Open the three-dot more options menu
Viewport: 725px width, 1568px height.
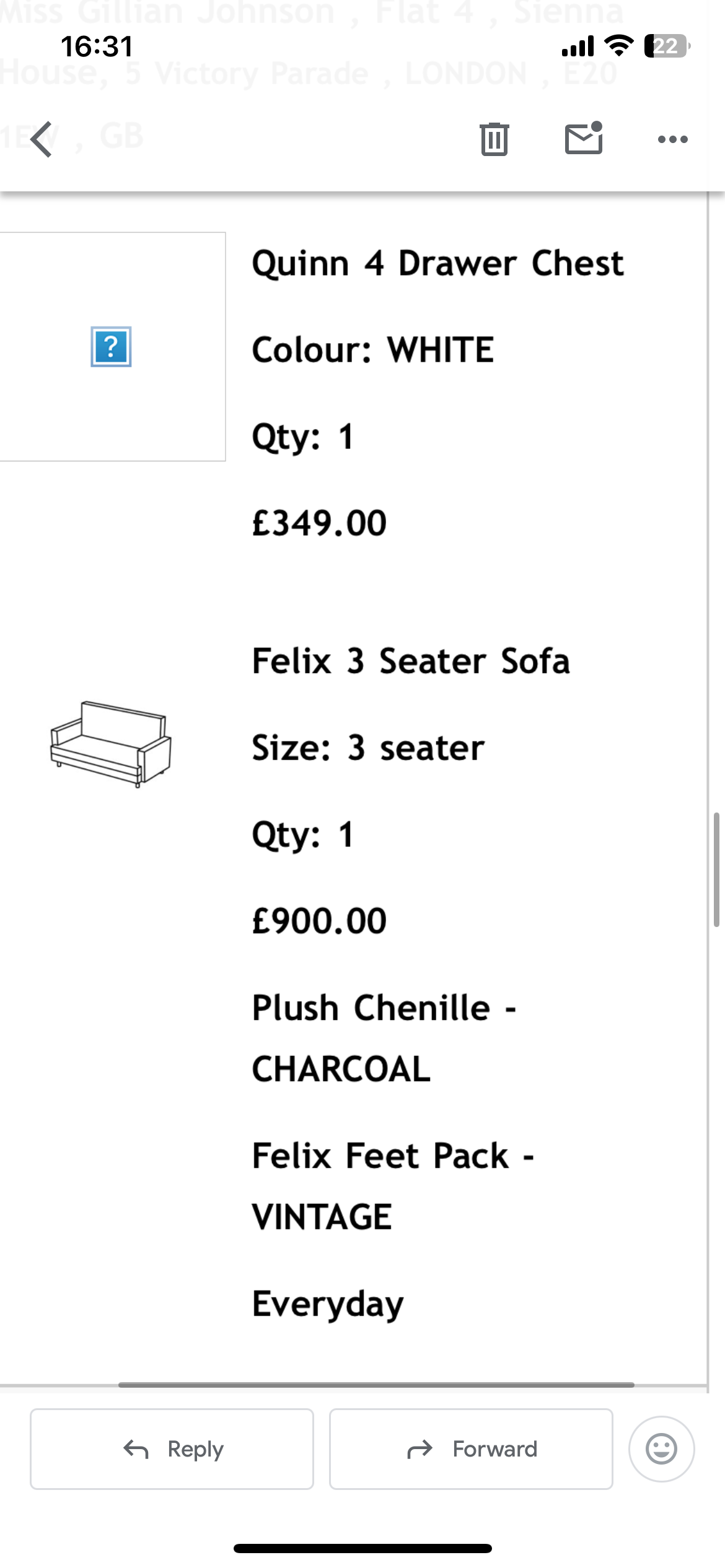tap(672, 139)
